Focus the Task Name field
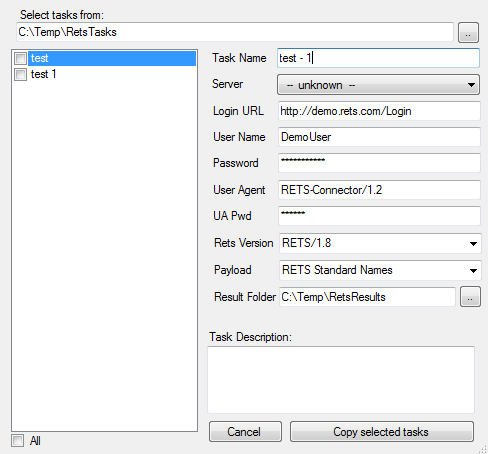Image resolution: width=488 pixels, height=454 pixels. tap(378, 58)
